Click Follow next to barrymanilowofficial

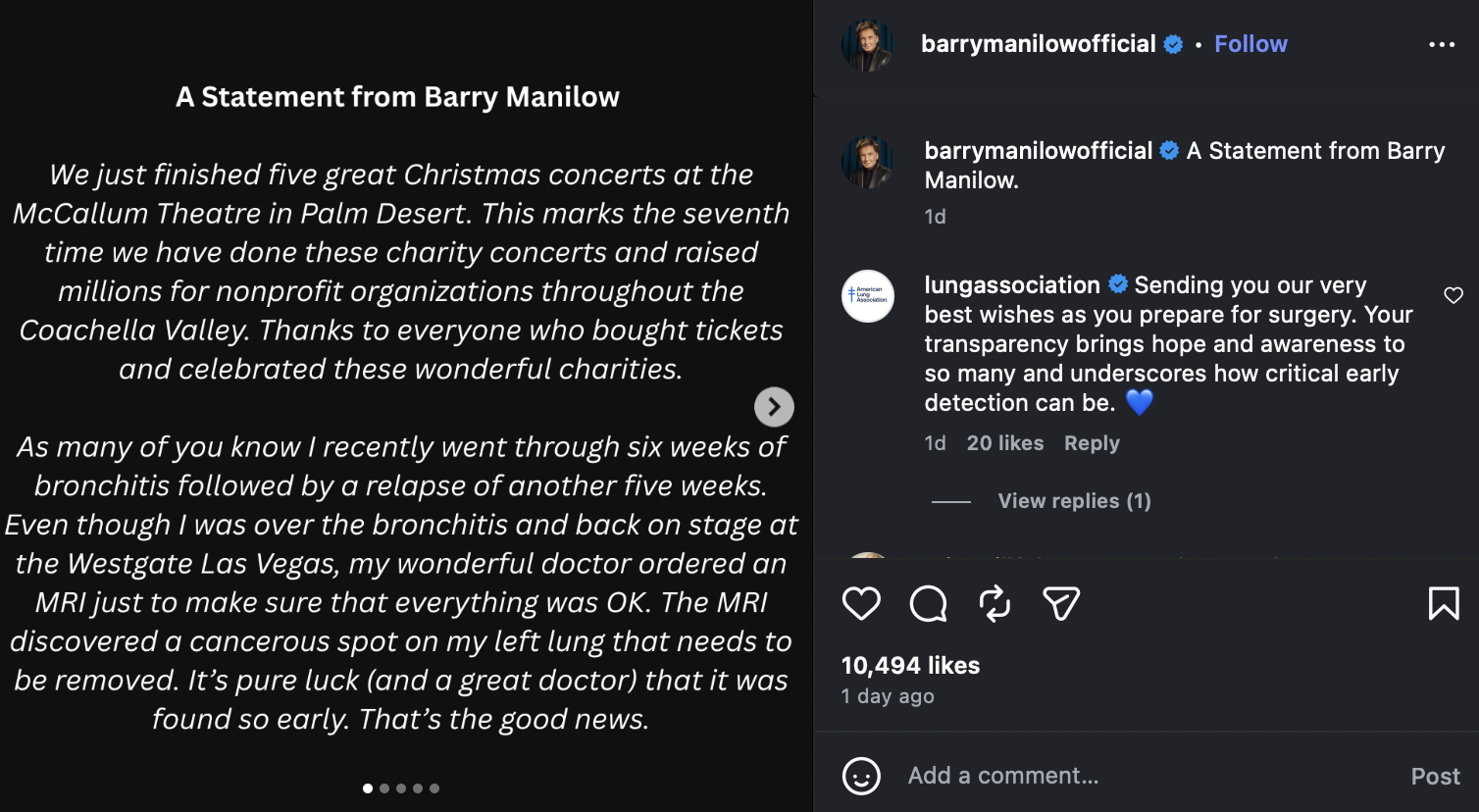pyautogui.click(x=1250, y=43)
